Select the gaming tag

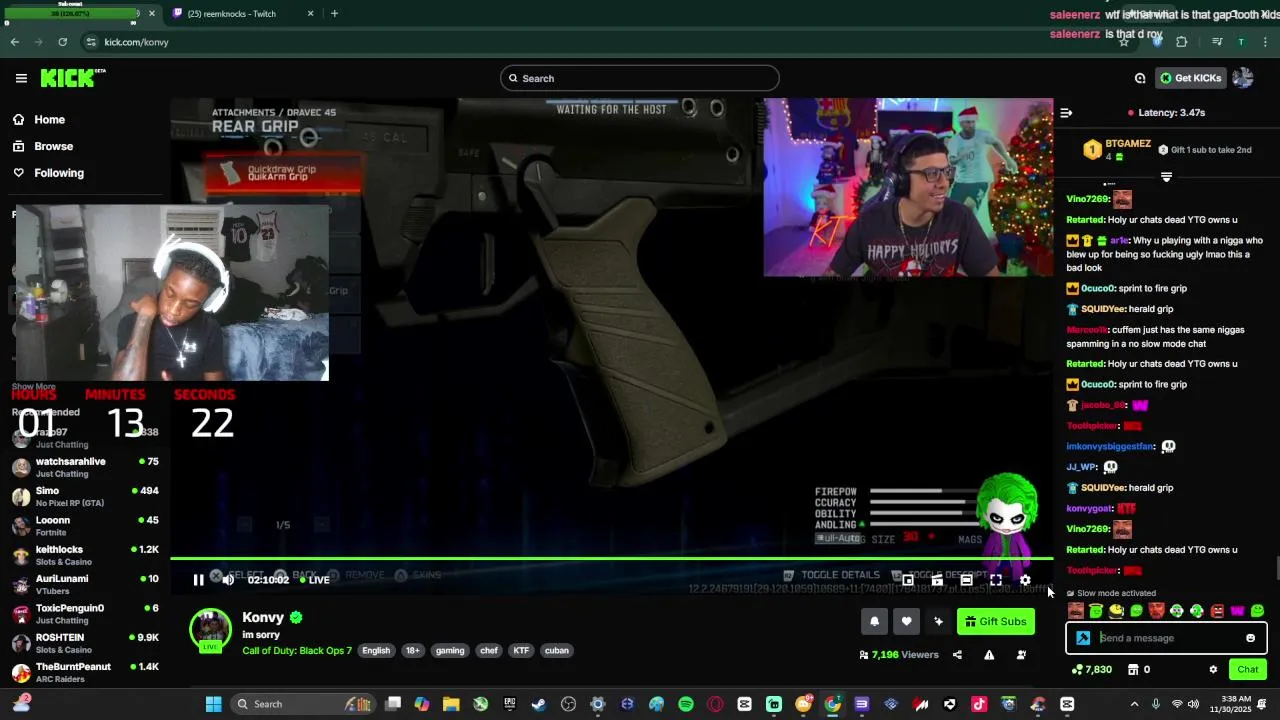tap(450, 650)
